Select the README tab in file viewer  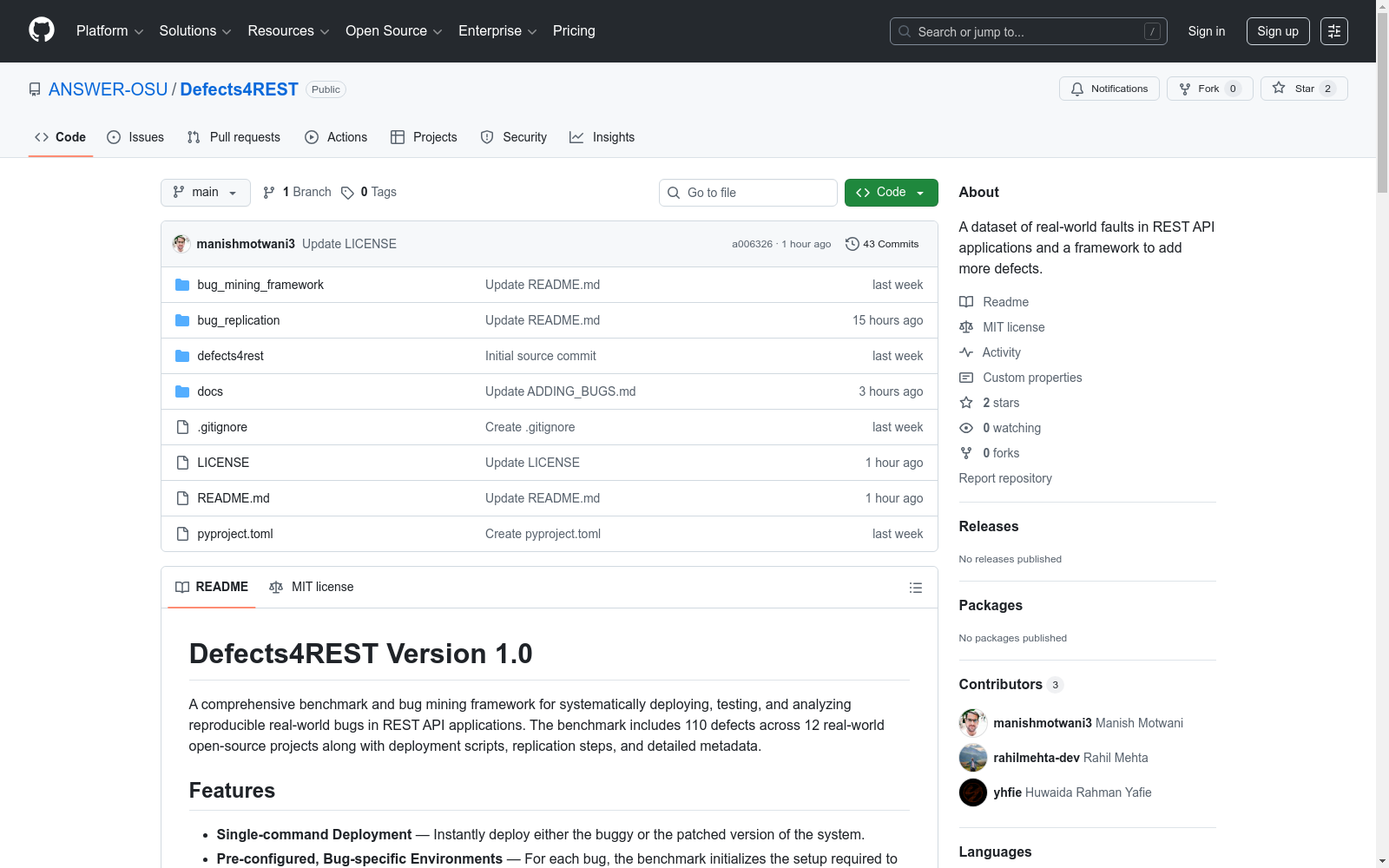click(212, 587)
